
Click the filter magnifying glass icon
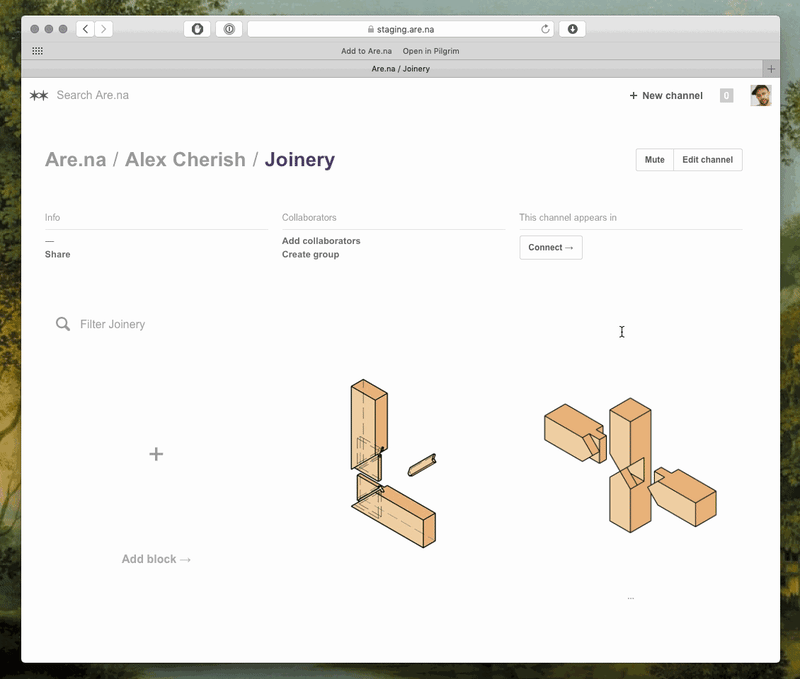pyautogui.click(x=63, y=324)
